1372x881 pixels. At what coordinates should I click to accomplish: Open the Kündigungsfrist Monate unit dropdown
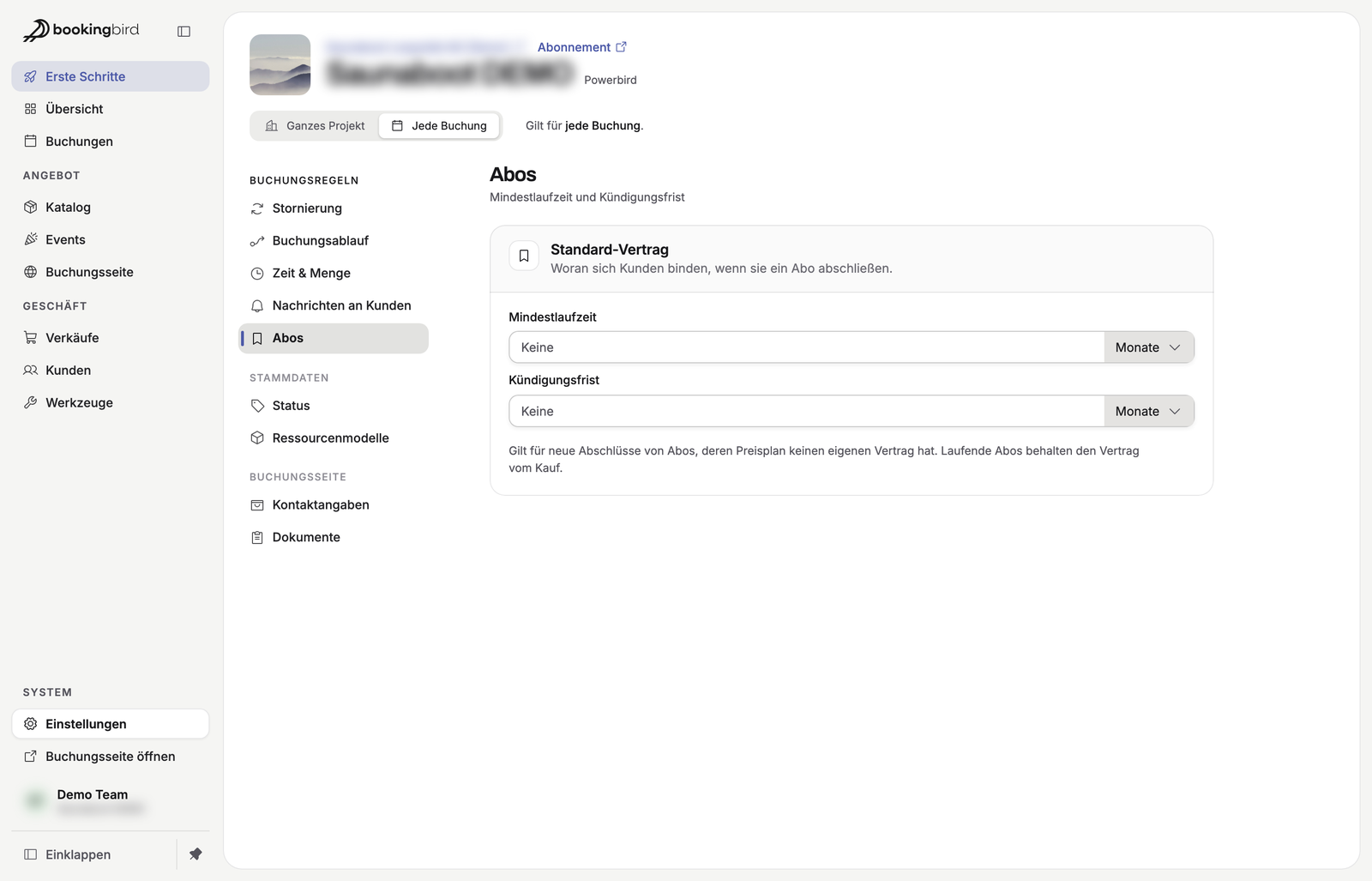click(x=1149, y=412)
